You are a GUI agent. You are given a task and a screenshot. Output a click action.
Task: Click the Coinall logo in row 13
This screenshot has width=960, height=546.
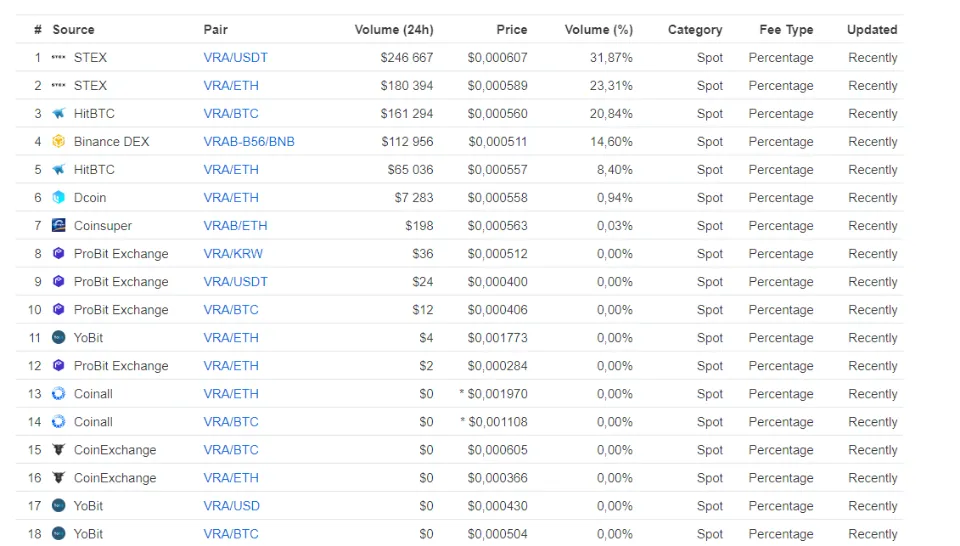point(58,394)
